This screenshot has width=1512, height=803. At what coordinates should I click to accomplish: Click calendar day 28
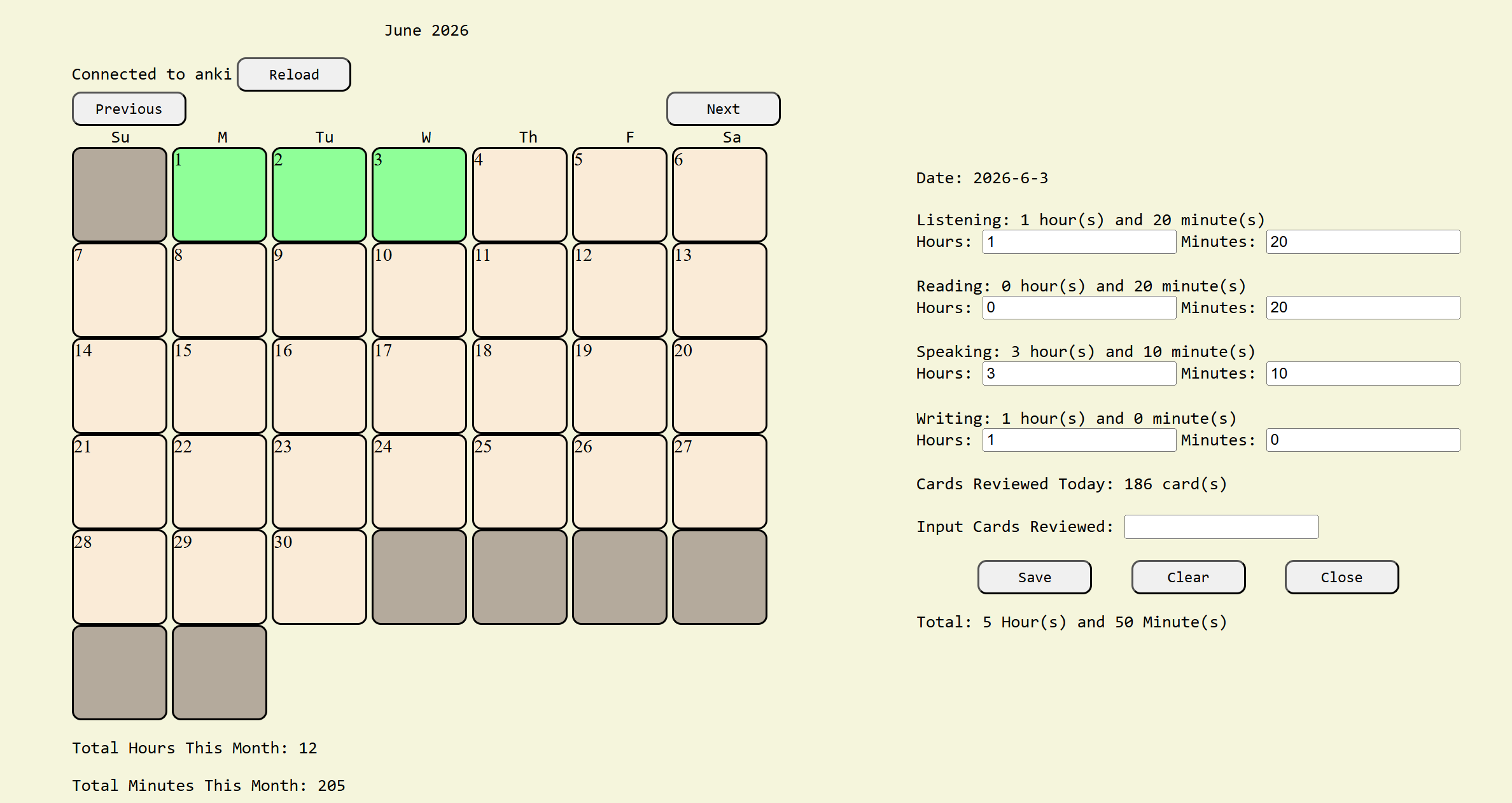click(120, 577)
